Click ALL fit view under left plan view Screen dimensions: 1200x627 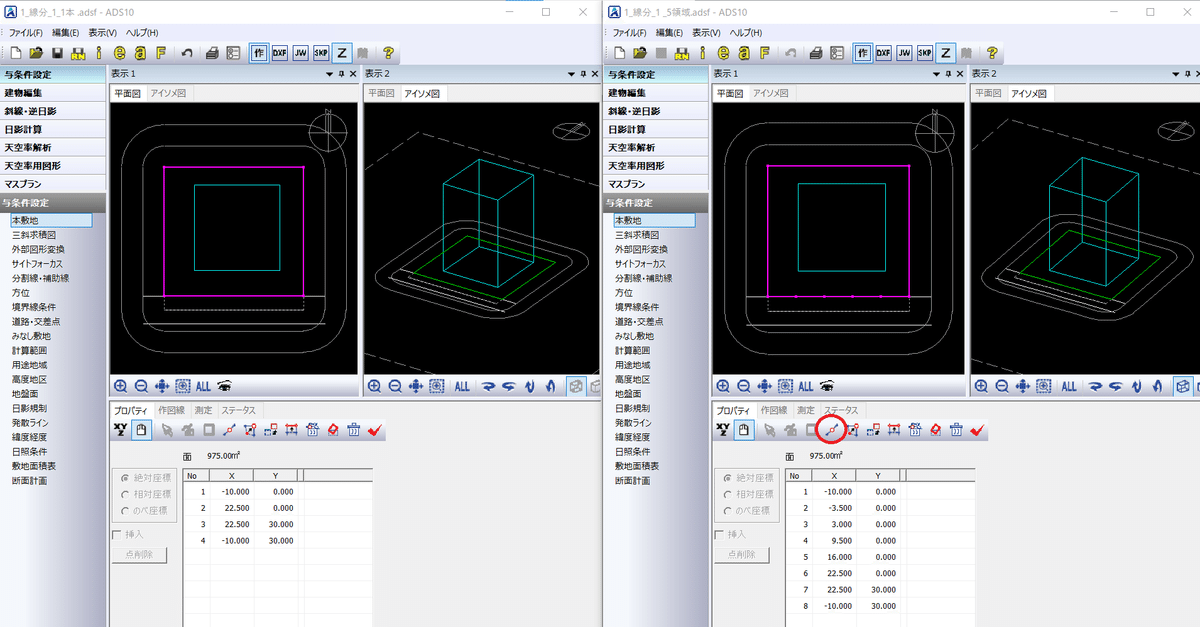point(203,386)
